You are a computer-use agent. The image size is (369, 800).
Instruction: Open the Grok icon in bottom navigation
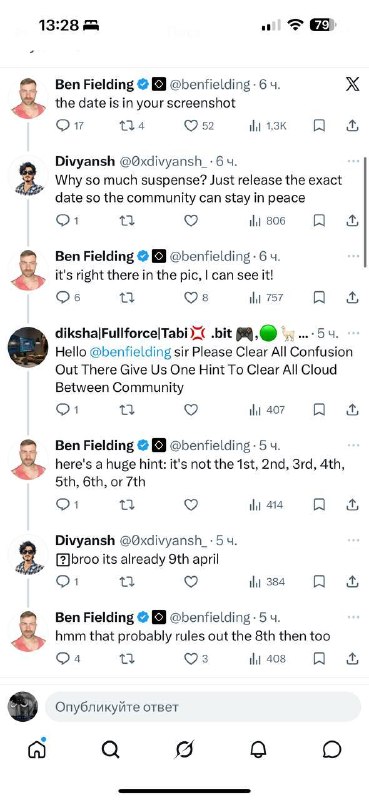pos(184,749)
